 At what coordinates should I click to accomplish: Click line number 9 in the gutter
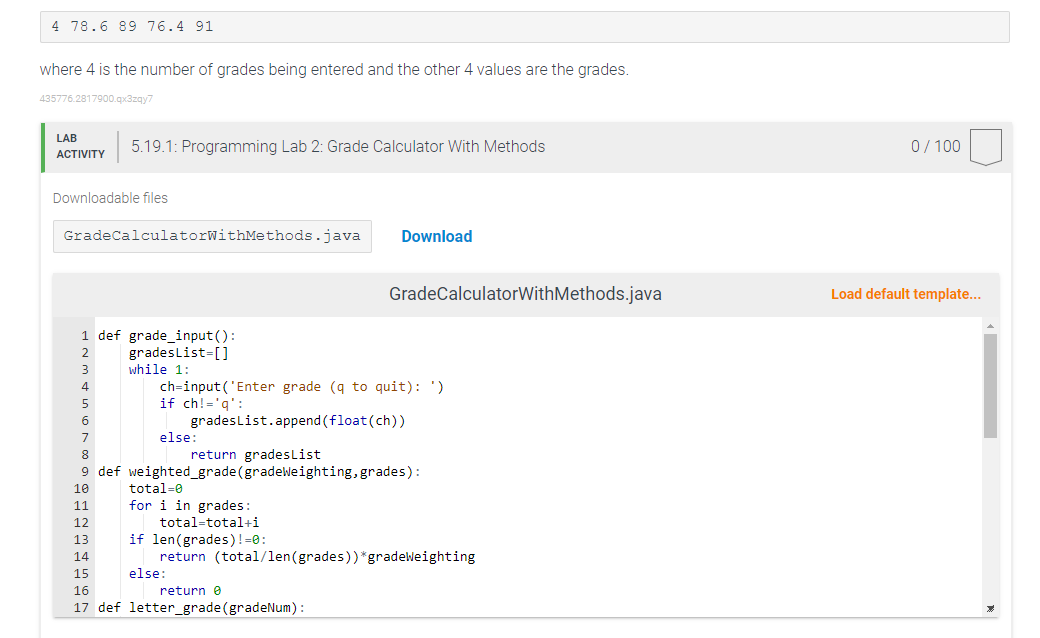tap(83, 471)
